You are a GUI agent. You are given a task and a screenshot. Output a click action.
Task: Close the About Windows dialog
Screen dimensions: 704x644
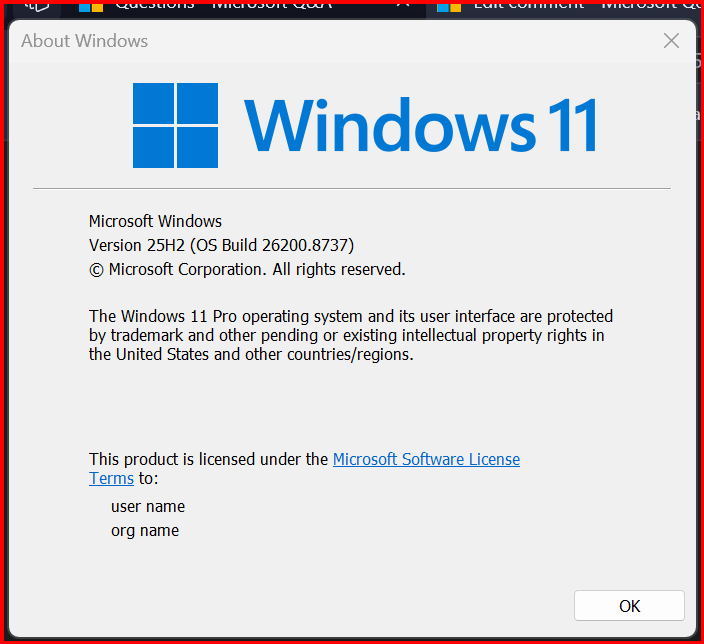[x=671, y=41]
